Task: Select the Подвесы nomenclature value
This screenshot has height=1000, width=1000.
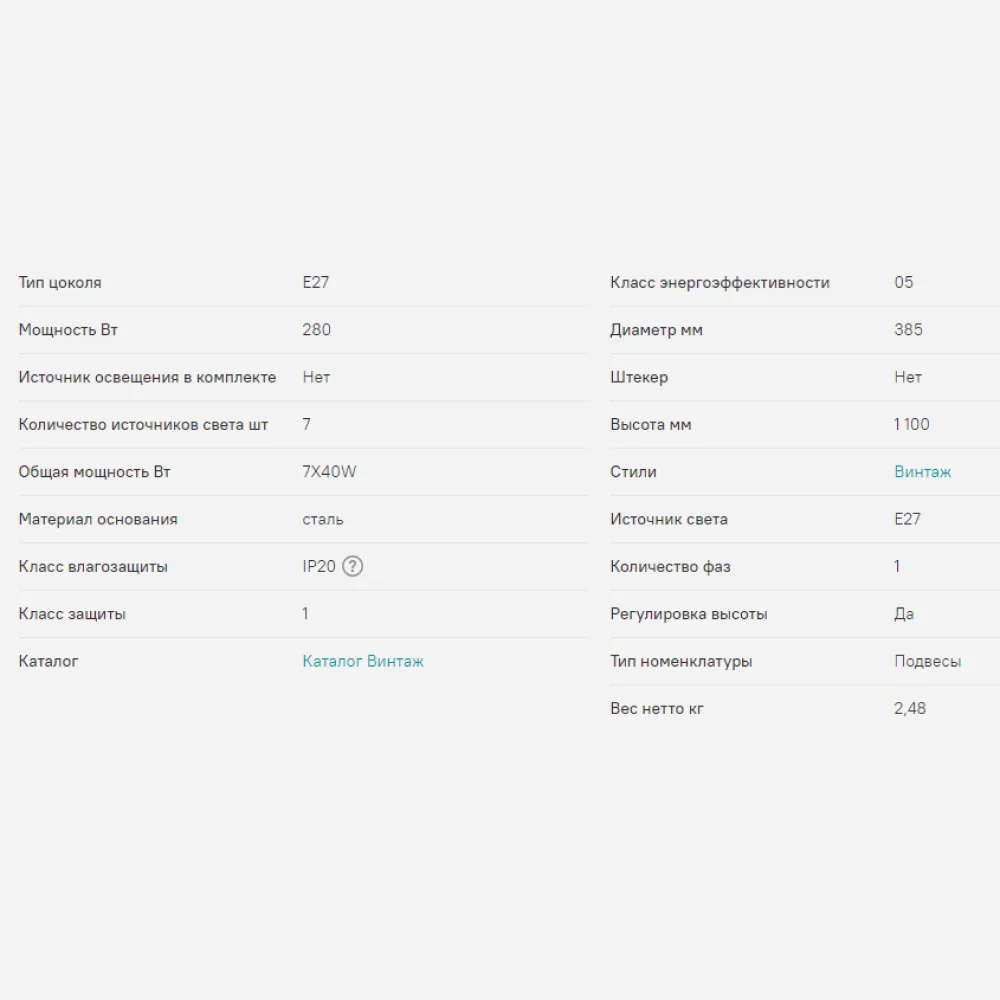Action: click(x=927, y=661)
